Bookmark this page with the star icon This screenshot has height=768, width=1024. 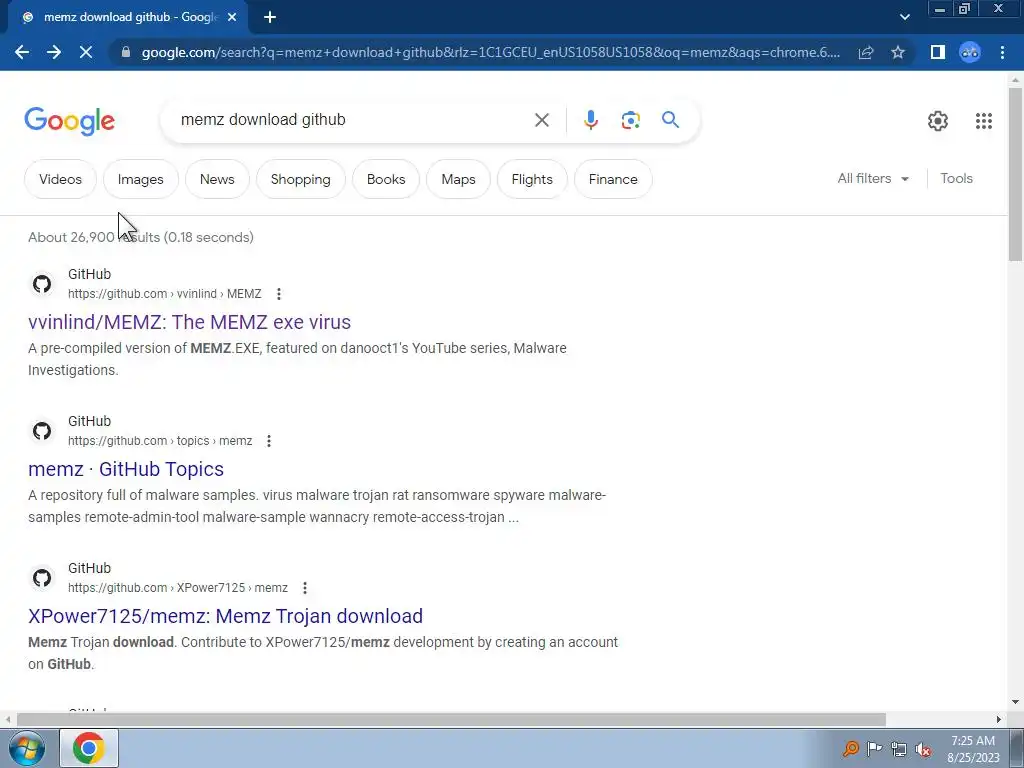click(x=898, y=52)
